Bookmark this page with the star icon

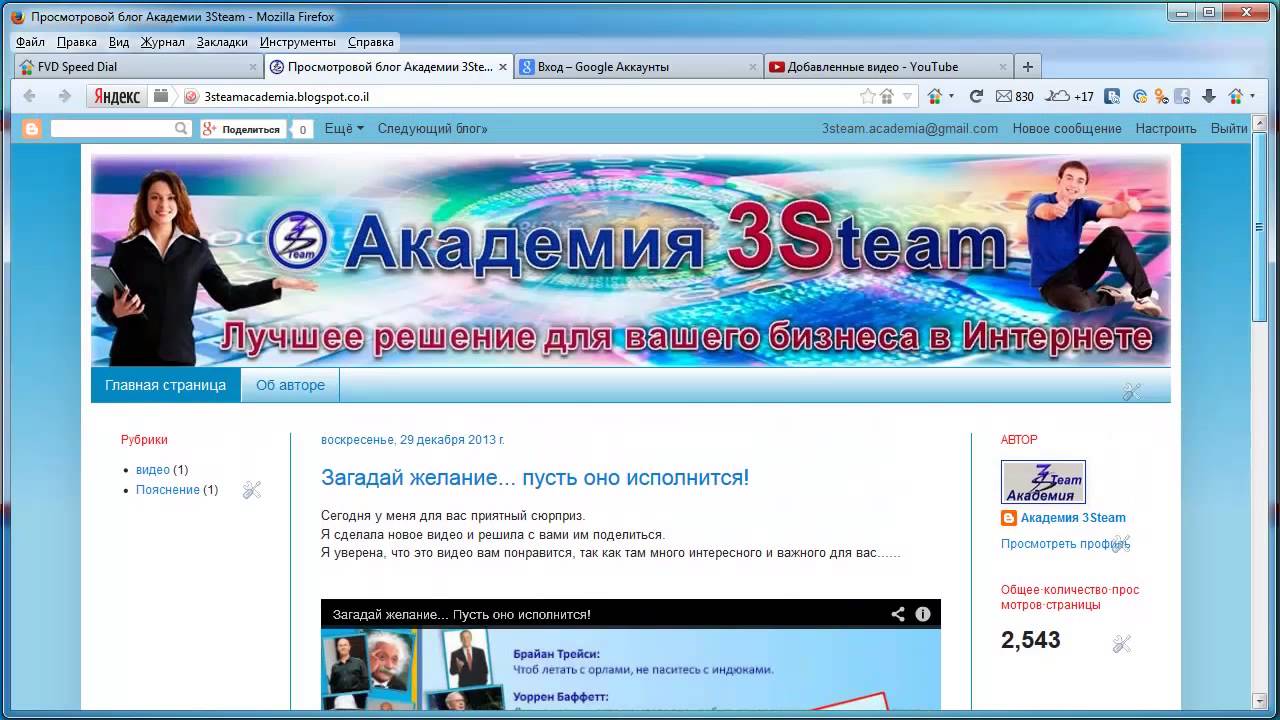868,96
